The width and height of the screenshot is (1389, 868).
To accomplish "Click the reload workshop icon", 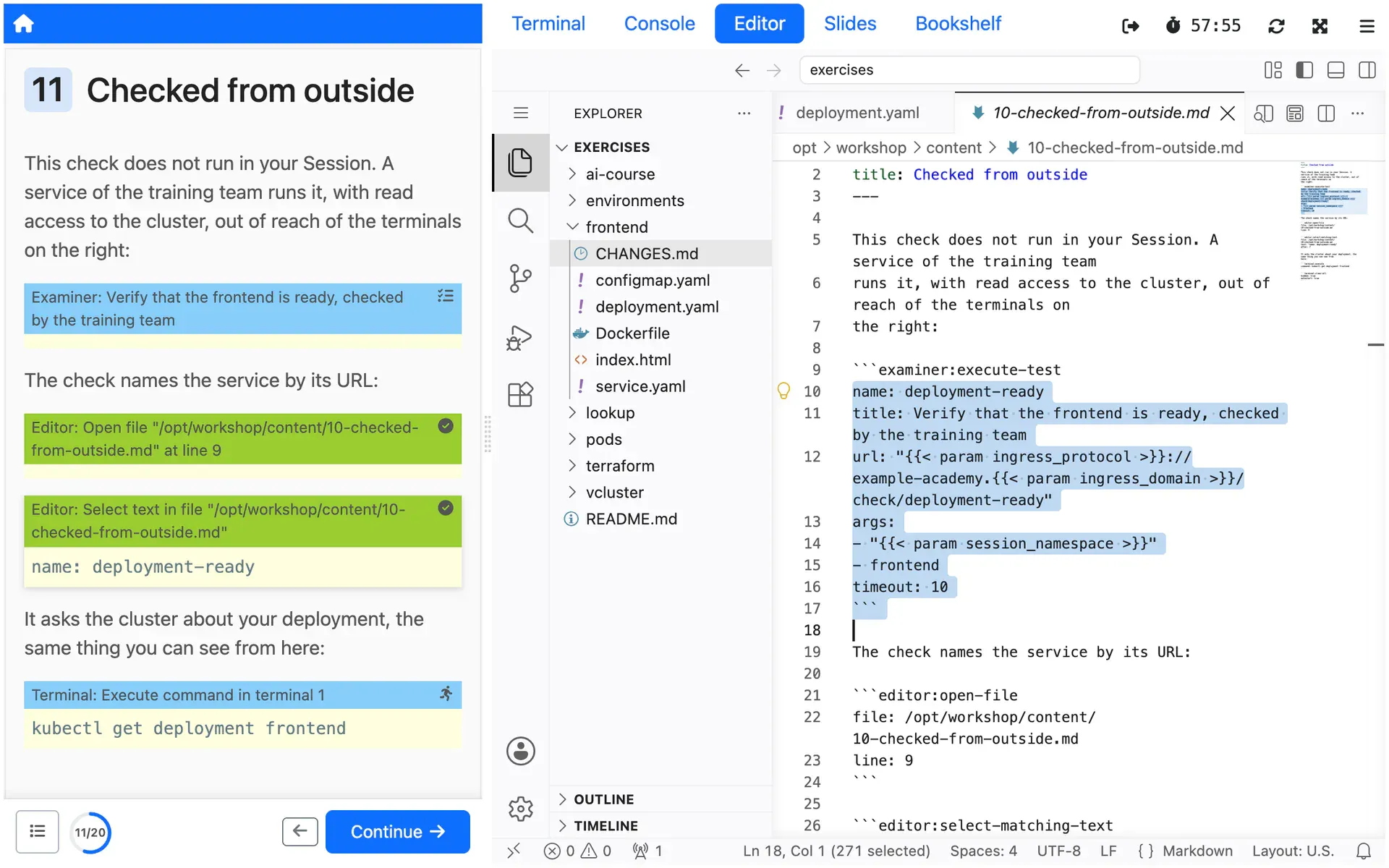I will click(x=1276, y=26).
